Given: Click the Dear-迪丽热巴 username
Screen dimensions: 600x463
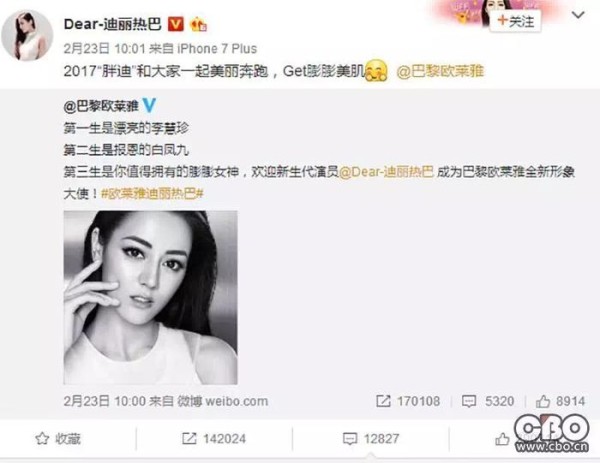Looking at the screenshot, I should 112,24.
